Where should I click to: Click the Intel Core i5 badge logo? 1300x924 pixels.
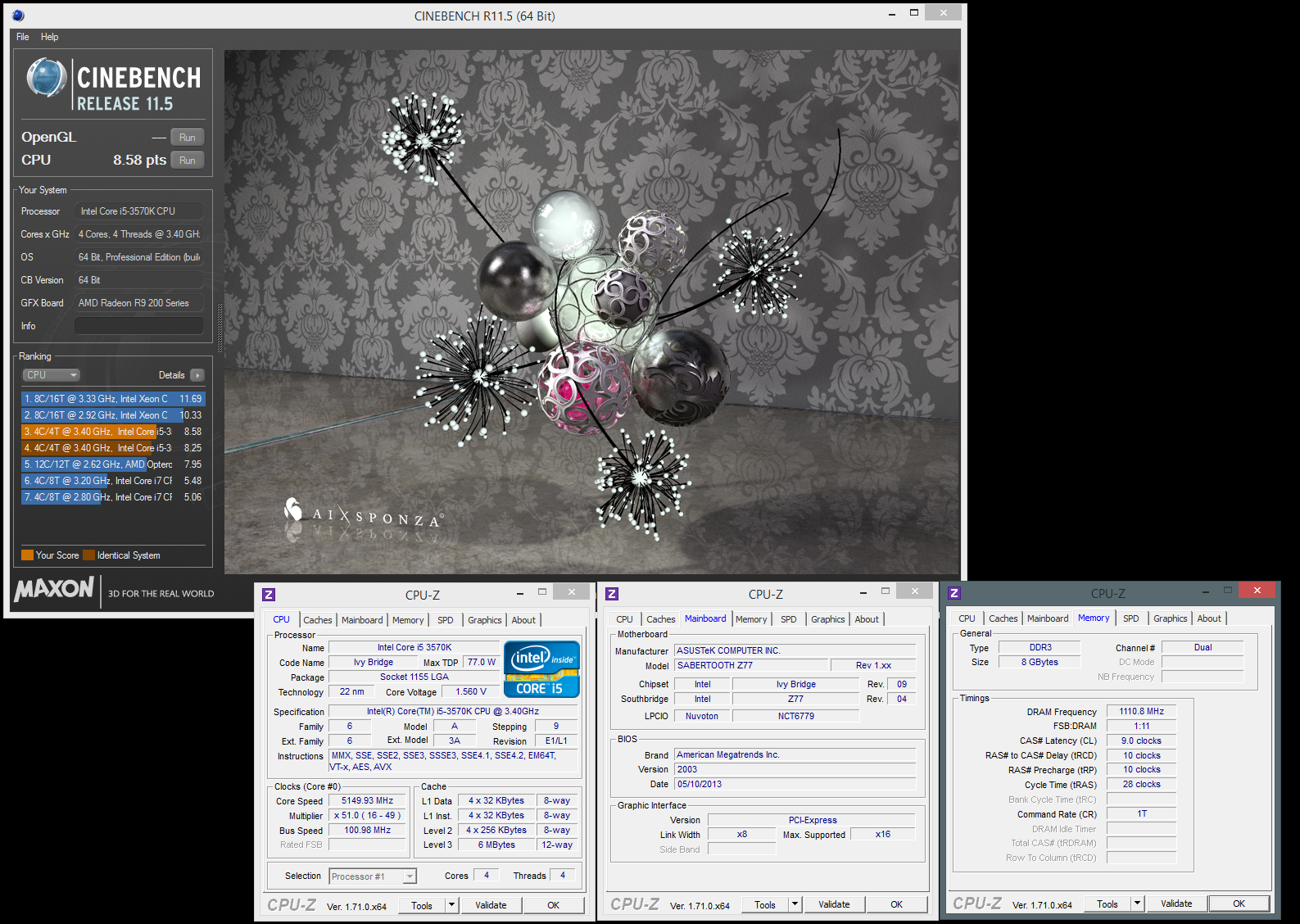click(x=541, y=669)
